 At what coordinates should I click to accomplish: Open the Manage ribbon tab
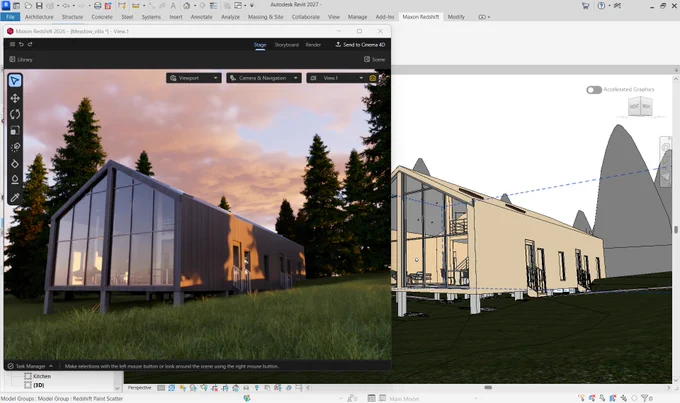point(357,17)
